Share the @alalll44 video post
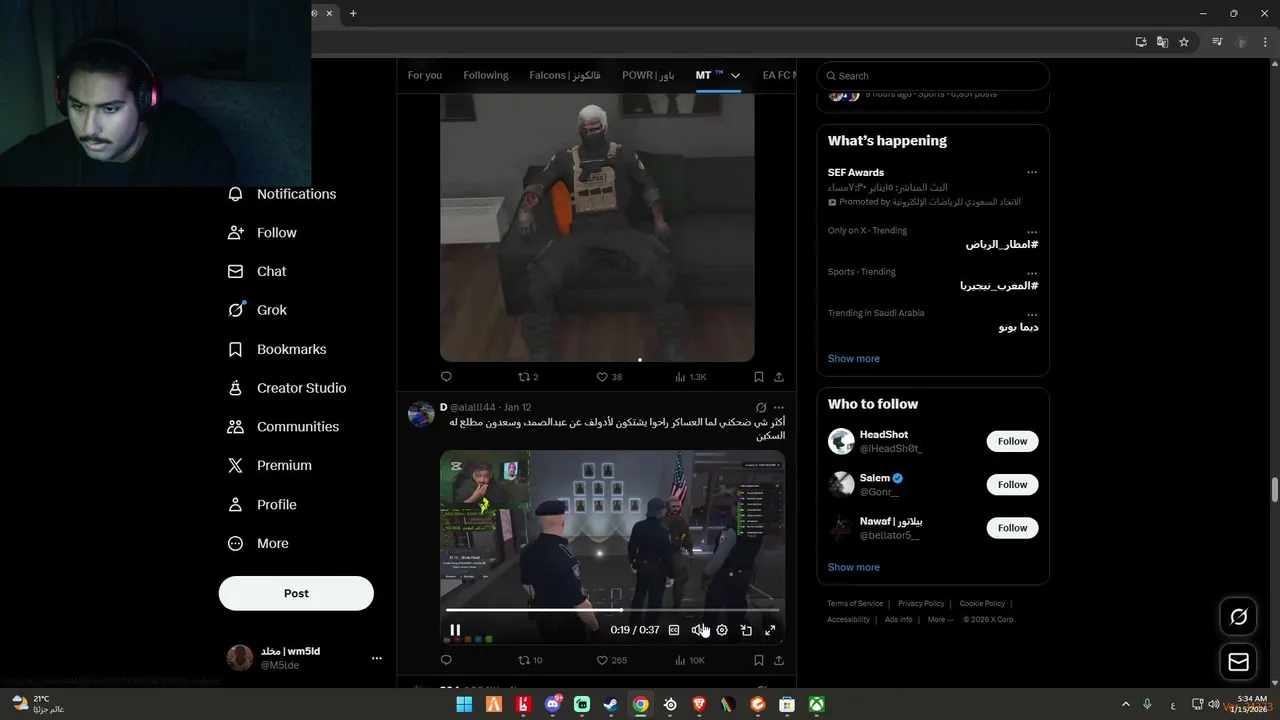Image resolution: width=1280 pixels, height=720 pixels. click(779, 660)
